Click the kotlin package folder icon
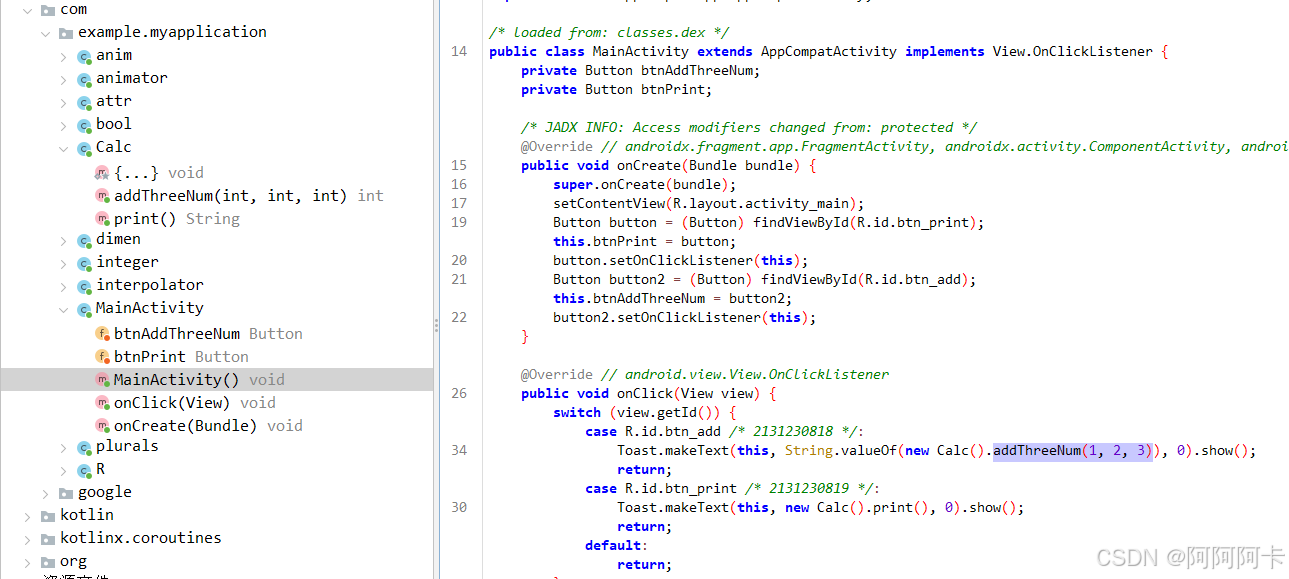Screen dimensions: 1289x579 (48, 516)
